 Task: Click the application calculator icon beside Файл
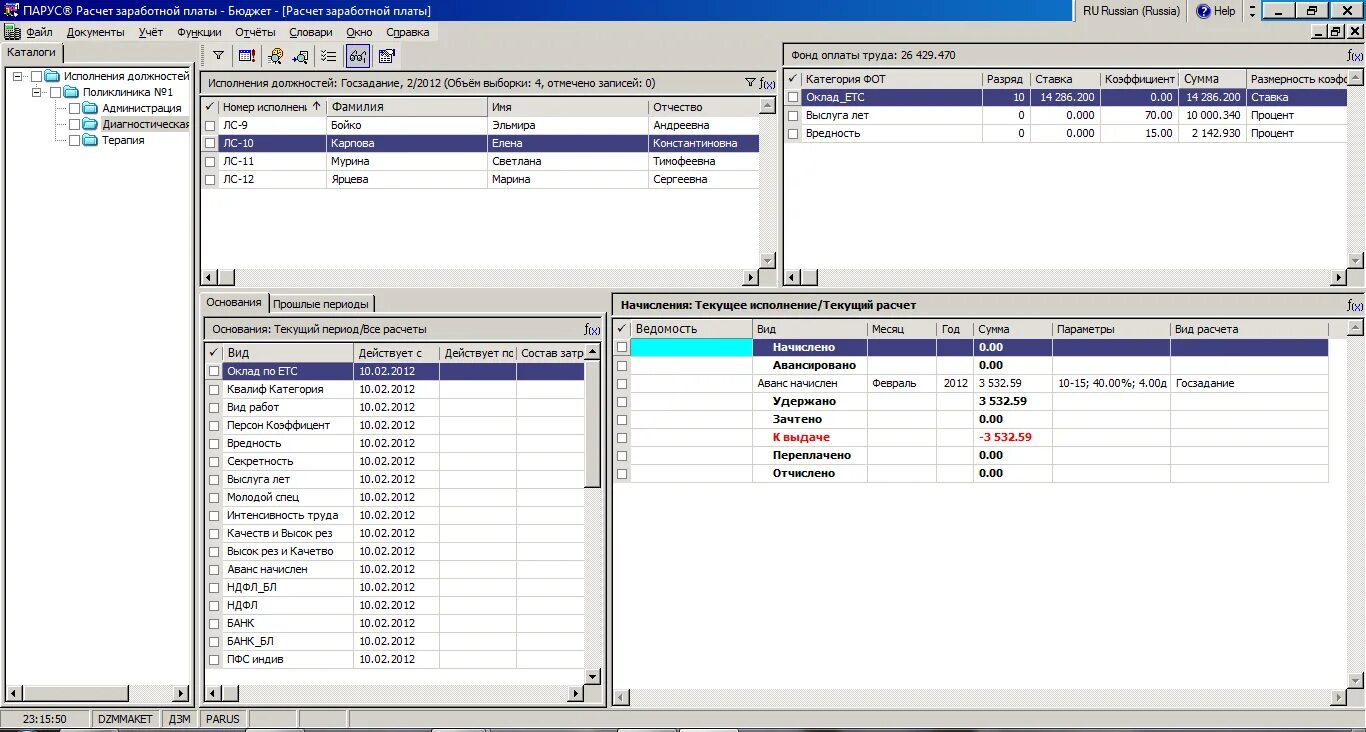[12, 32]
